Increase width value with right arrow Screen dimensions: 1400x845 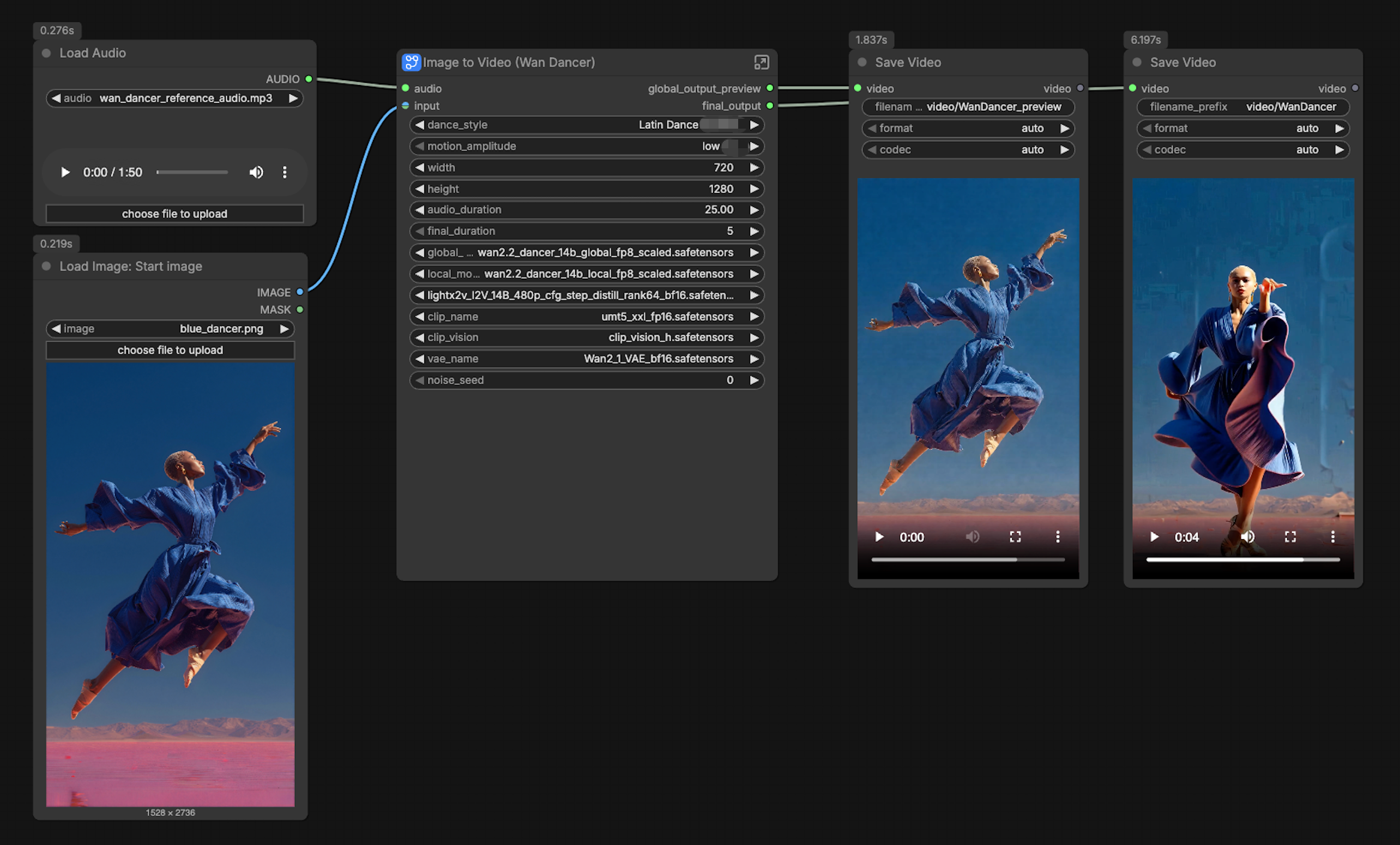(754, 167)
